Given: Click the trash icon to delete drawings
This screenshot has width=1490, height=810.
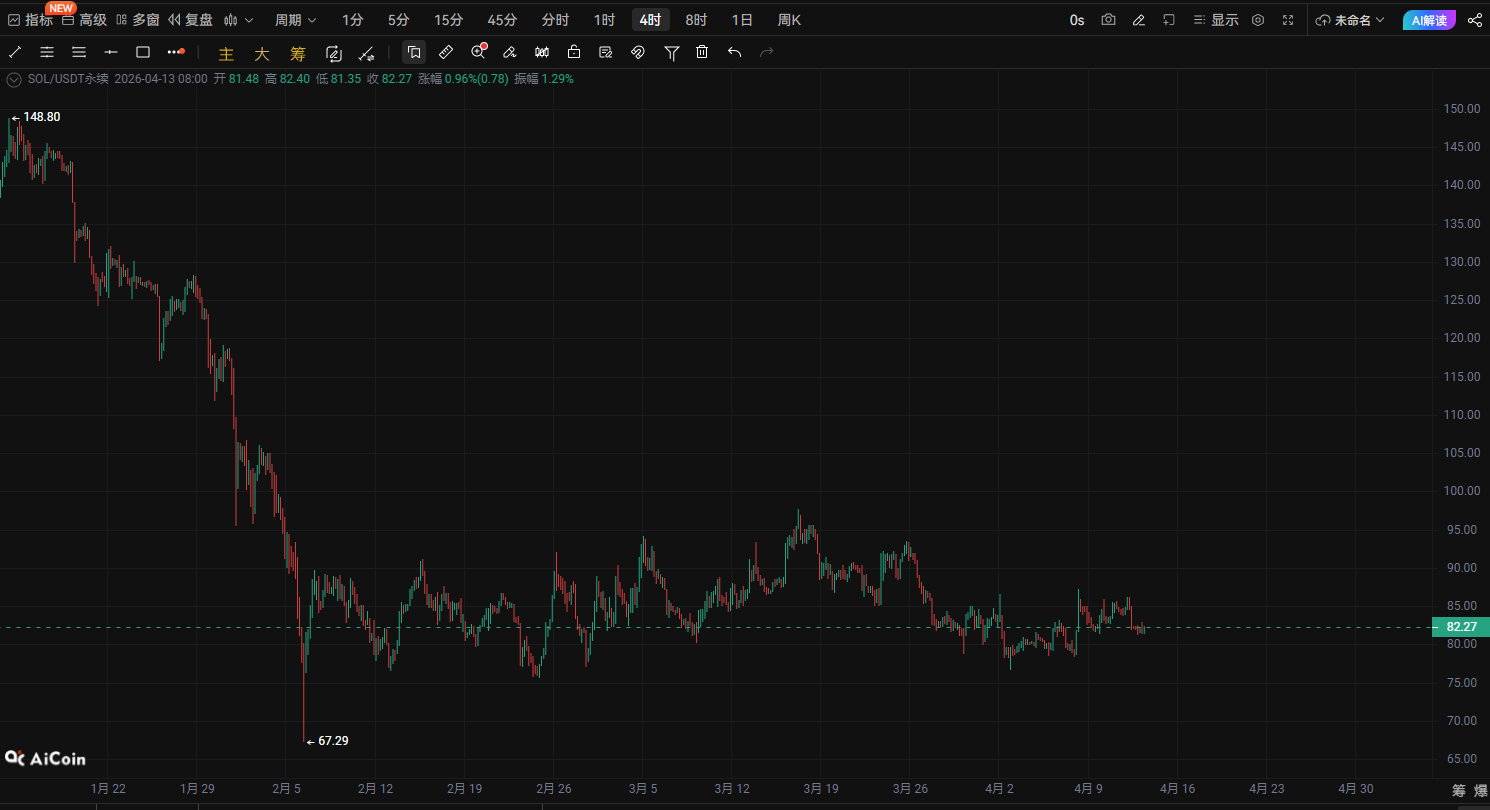Looking at the screenshot, I should pyautogui.click(x=702, y=52).
